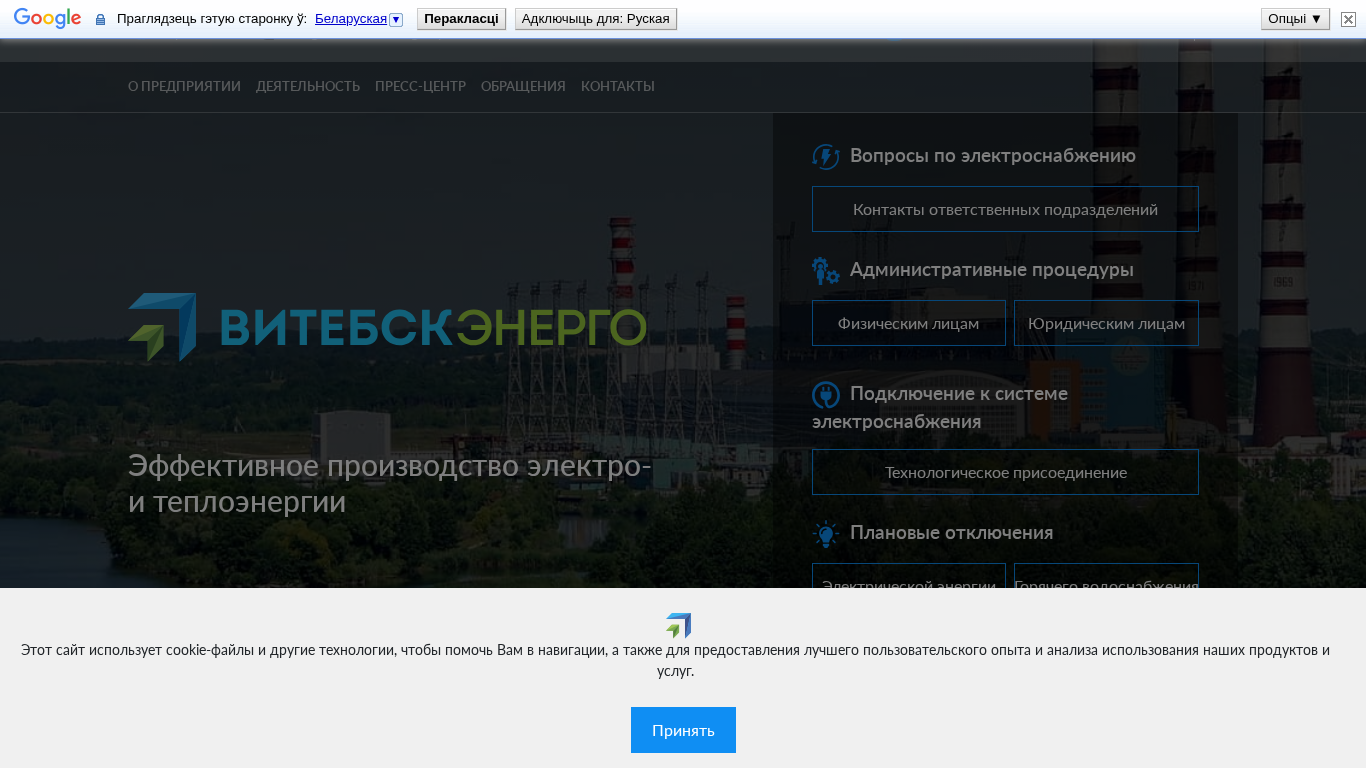The width and height of the screenshot is (1366, 768).
Task: Click the Эффективное производство slogan text
Action: (390, 484)
